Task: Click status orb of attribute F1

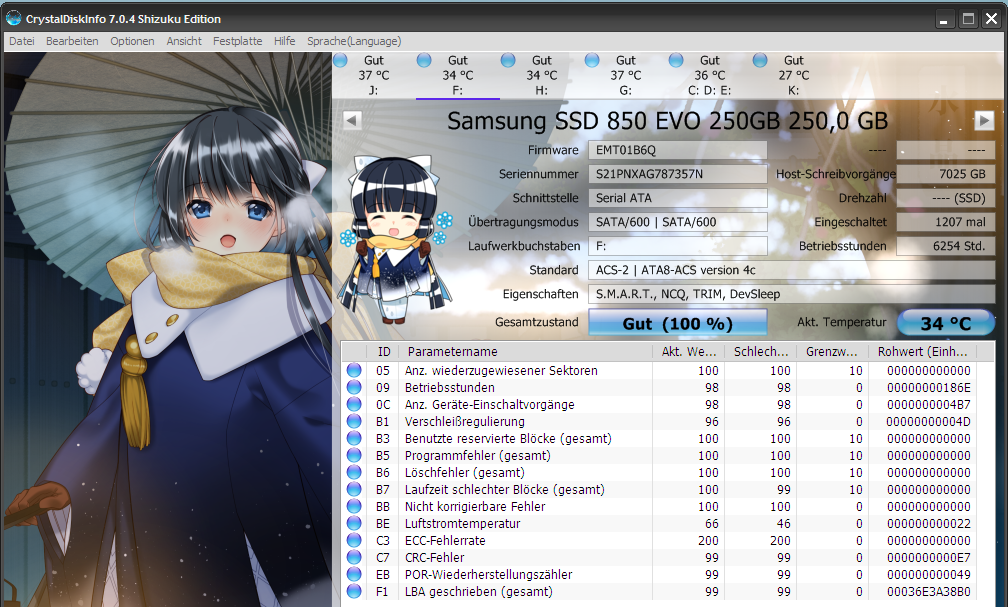Action: coord(354,592)
